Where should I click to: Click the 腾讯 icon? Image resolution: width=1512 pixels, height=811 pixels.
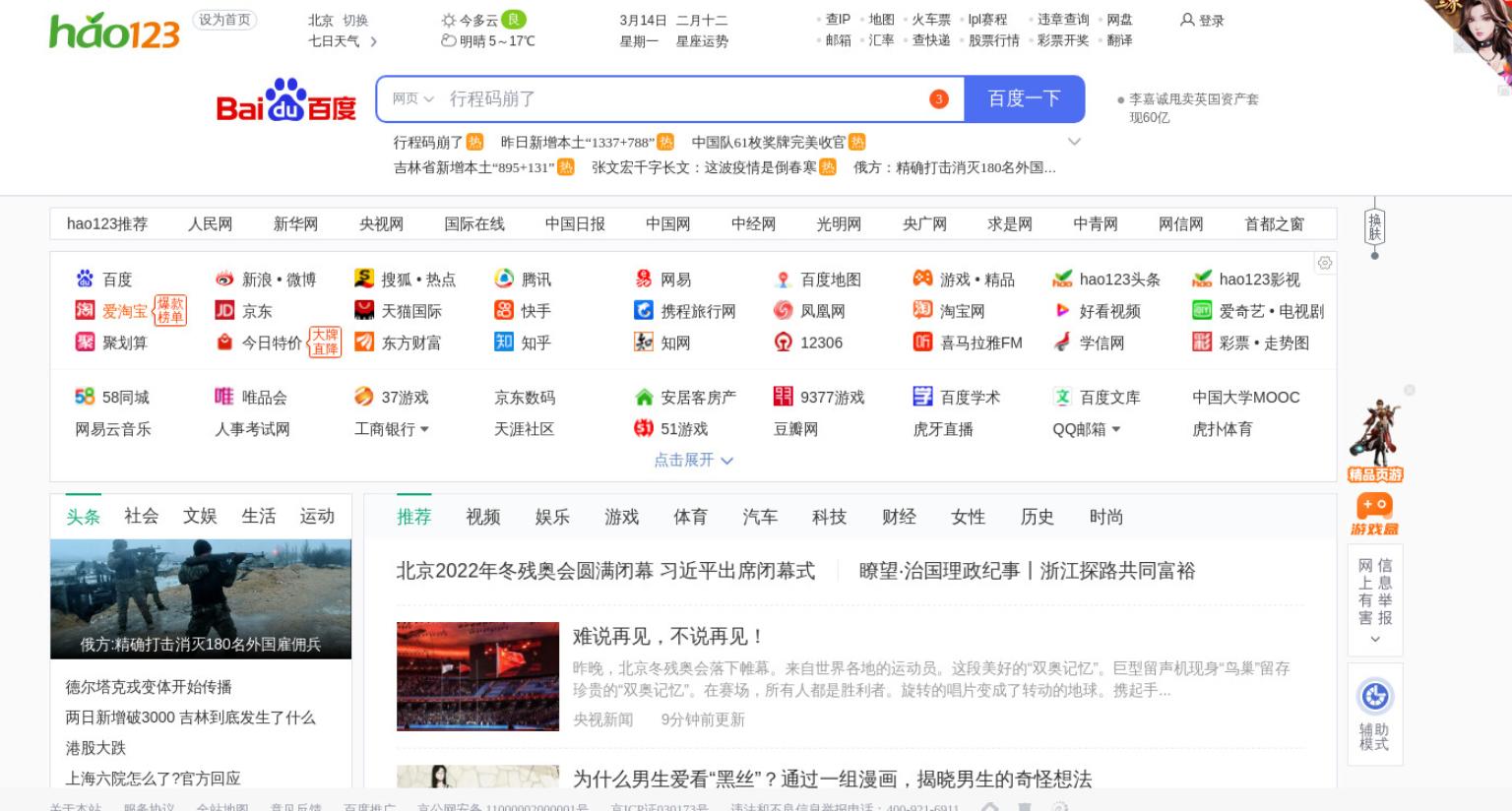[504, 279]
